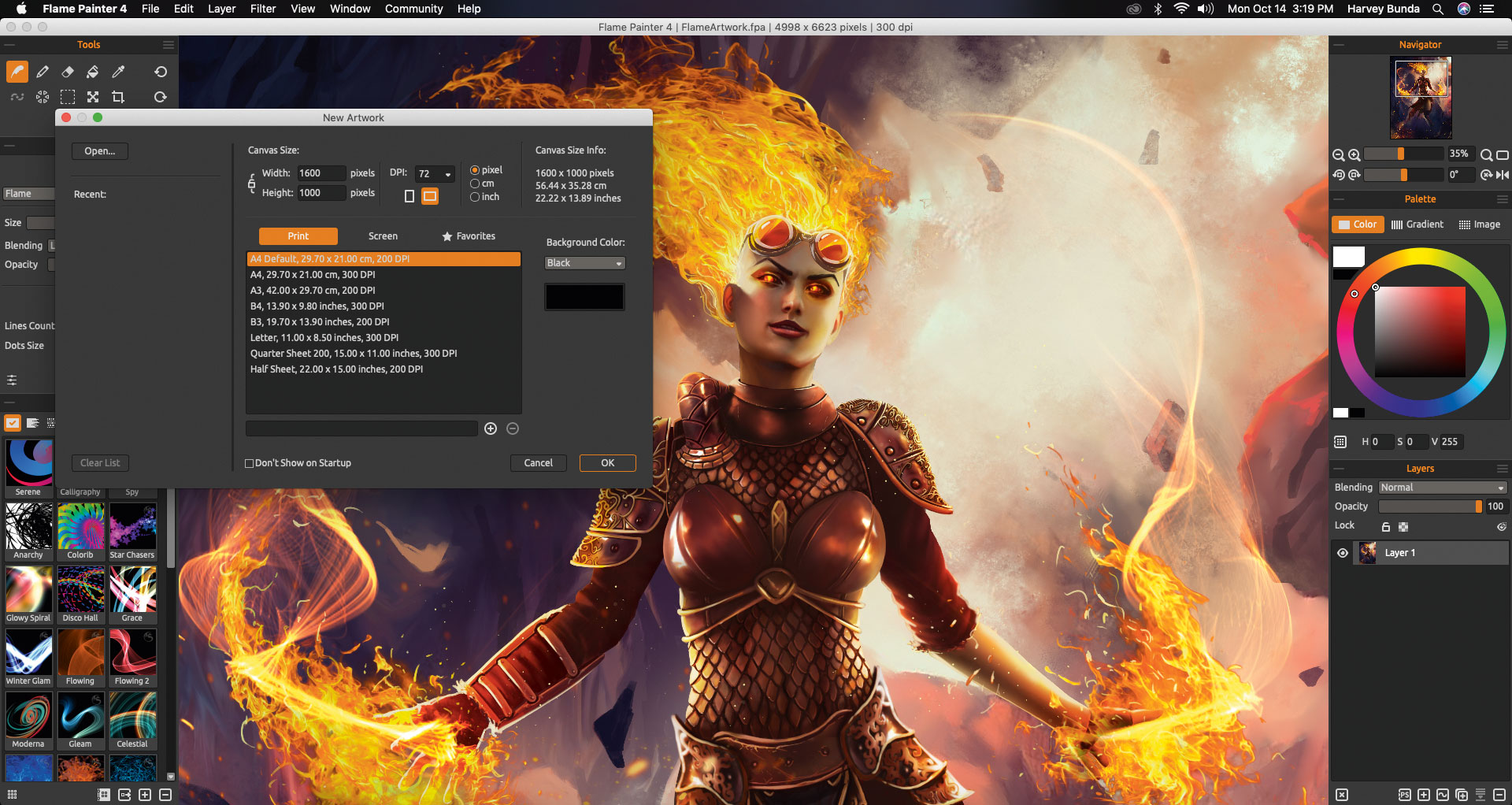Select the Flame brush tool
This screenshot has width=1512, height=805.
(x=17, y=72)
